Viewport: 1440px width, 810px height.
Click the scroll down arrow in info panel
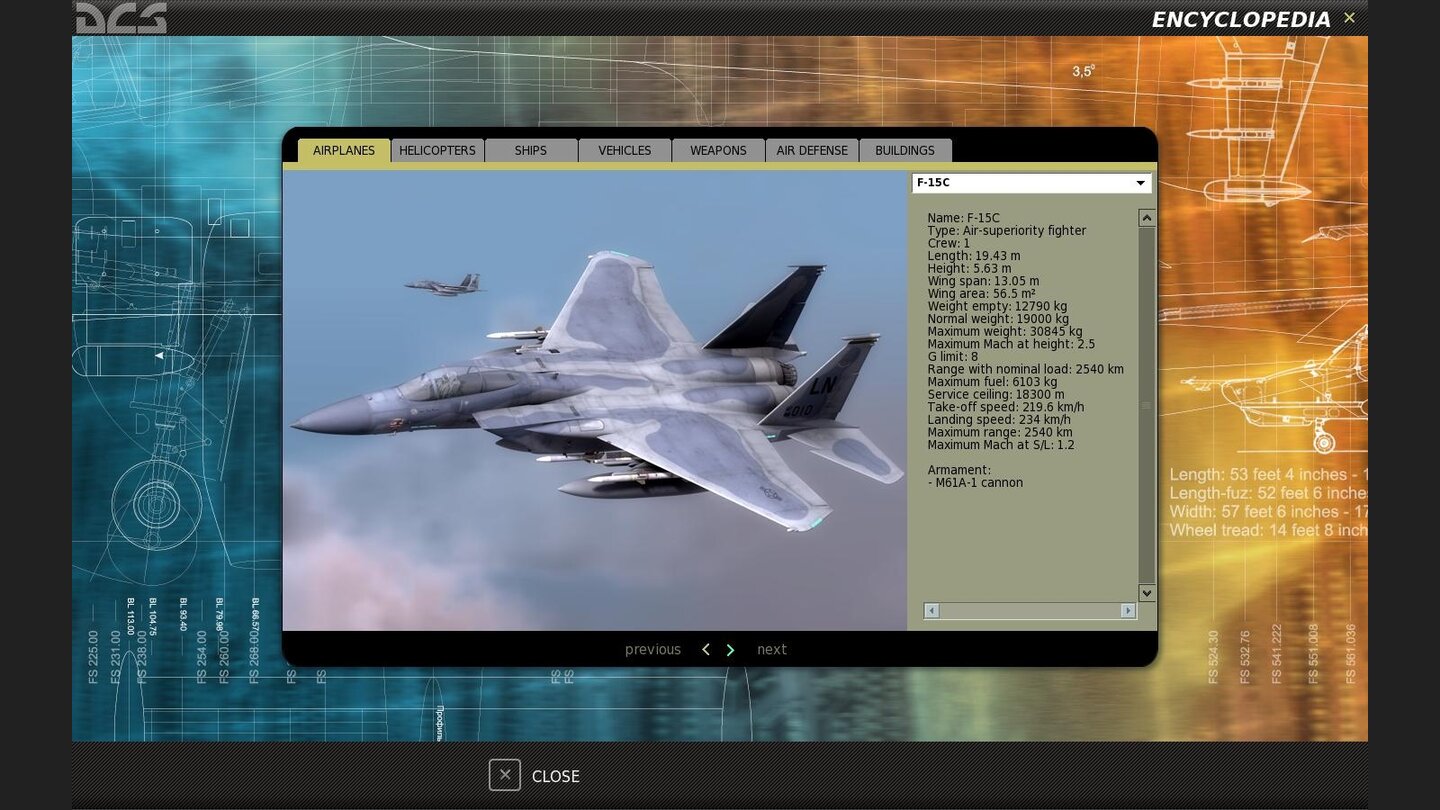(x=1147, y=593)
